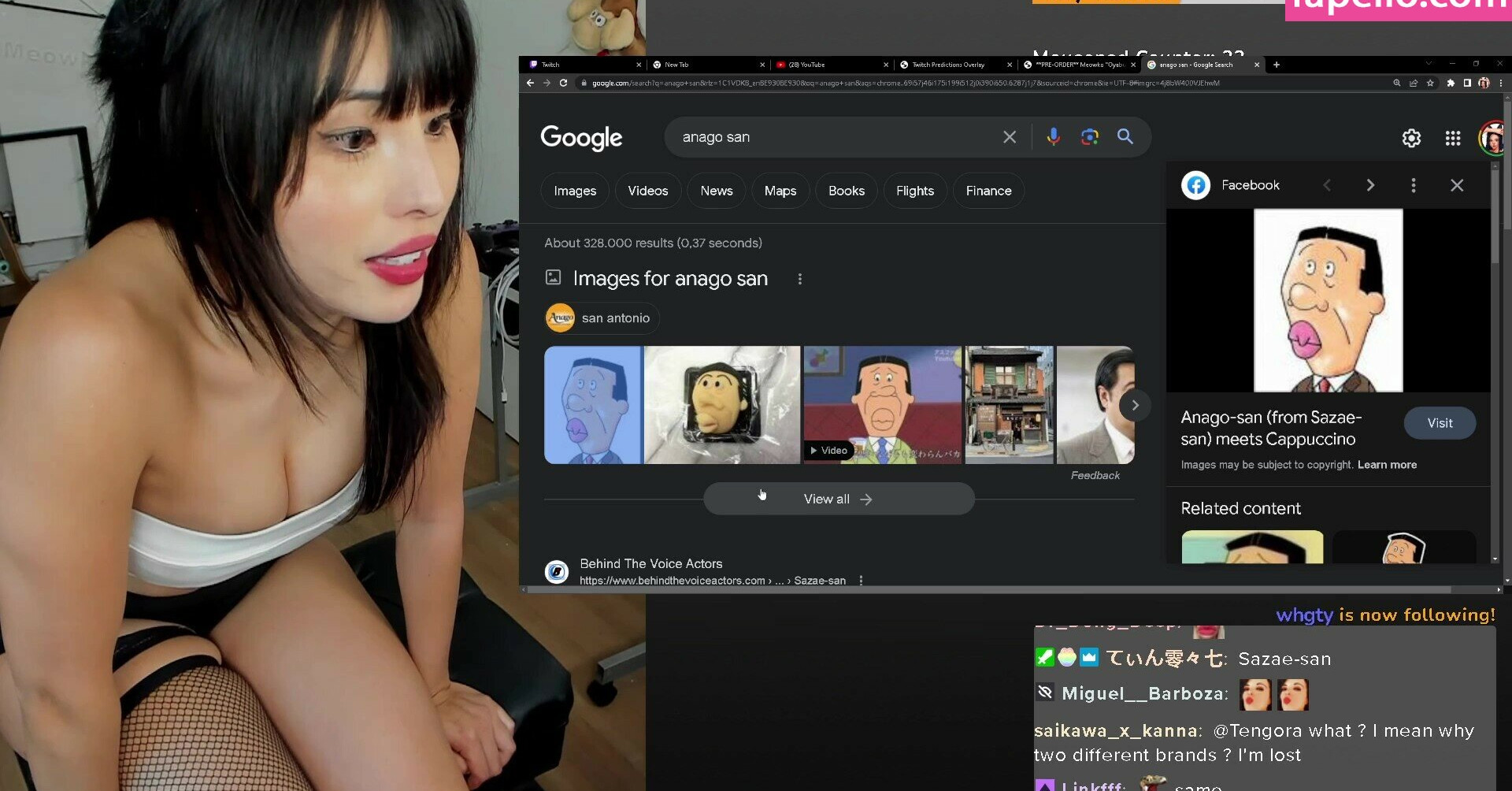Switch to the Videos filter tab

tap(647, 191)
